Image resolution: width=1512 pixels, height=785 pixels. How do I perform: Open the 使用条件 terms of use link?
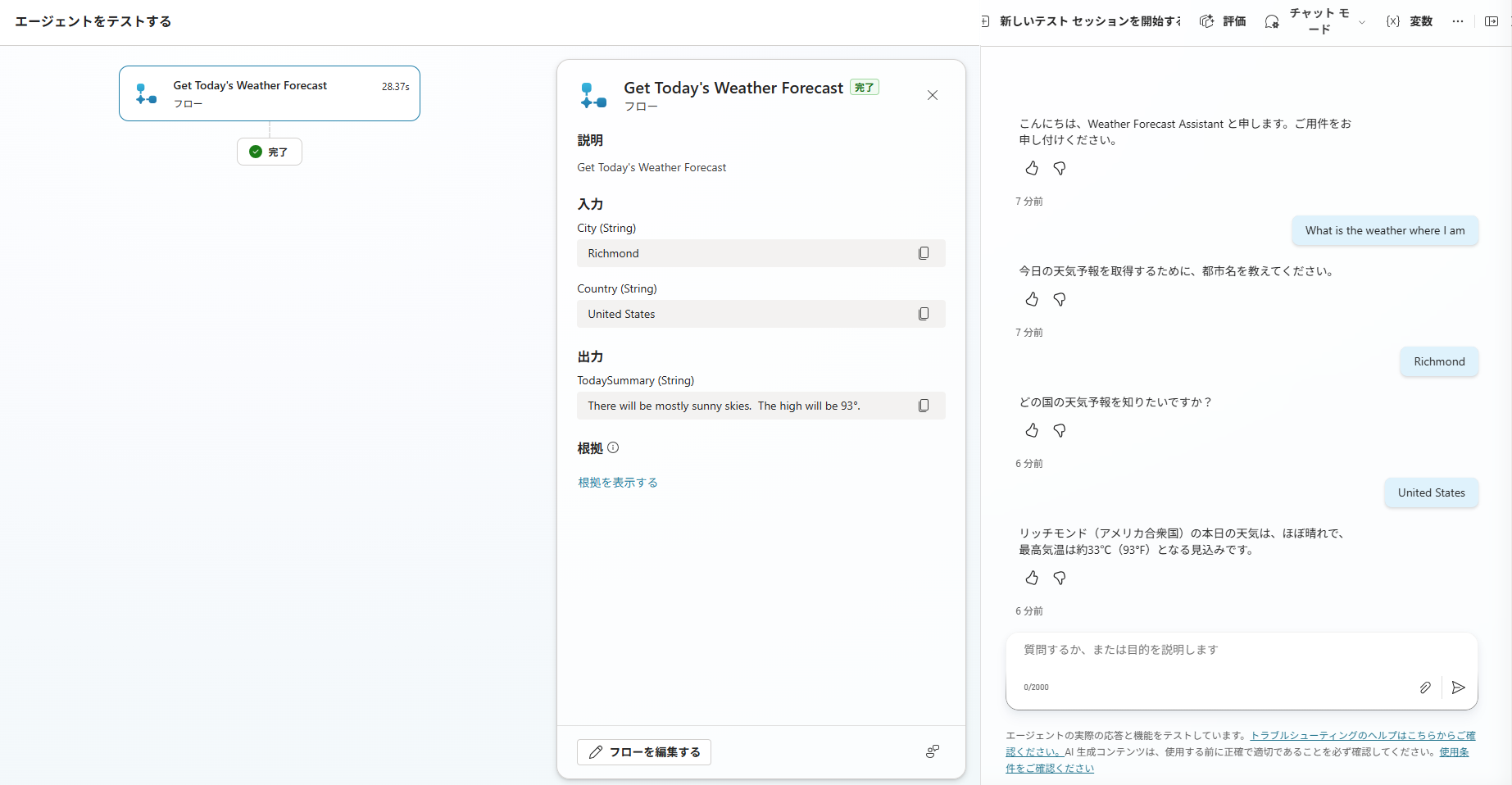pos(1454,752)
